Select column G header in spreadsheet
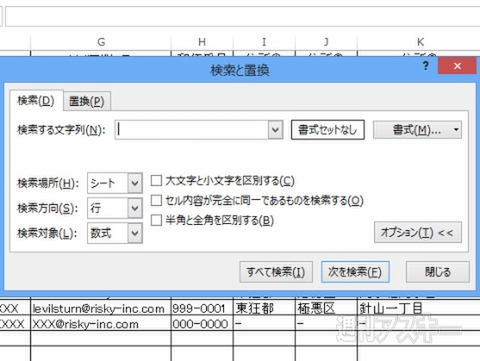This screenshot has width=480, height=361. click(x=101, y=42)
